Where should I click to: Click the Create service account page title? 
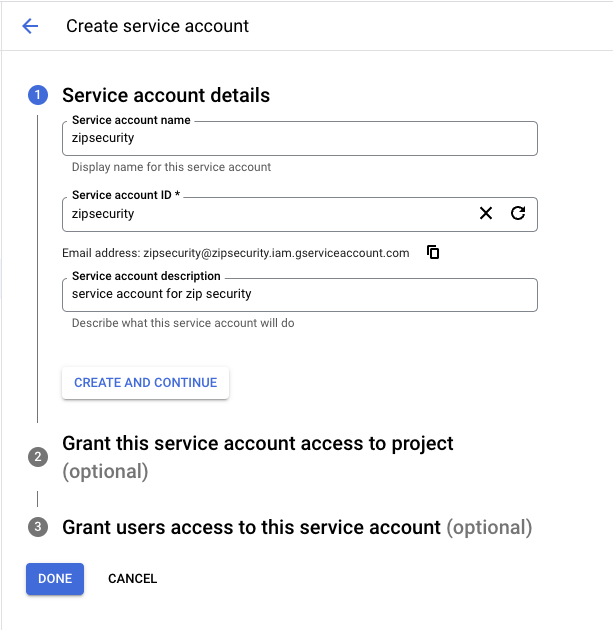(158, 26)
